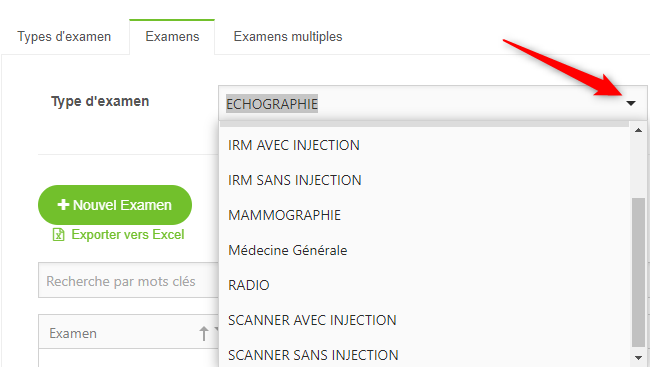This screenshot has height=367, width=650.
Task: Click the Exporter vers Excel link
Action: (128, 234)
